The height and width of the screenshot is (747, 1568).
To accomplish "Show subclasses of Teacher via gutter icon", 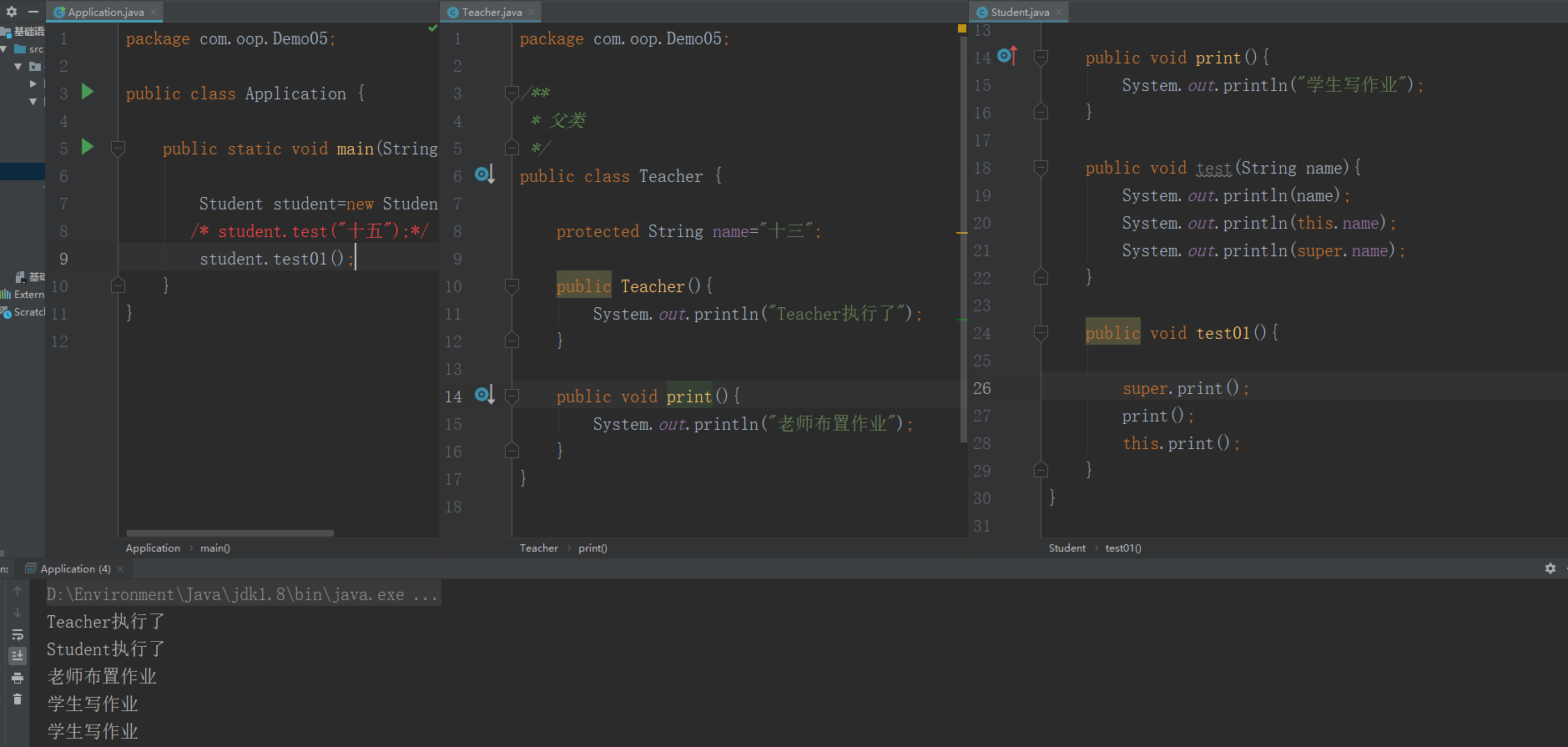I will tap(484, 174).
